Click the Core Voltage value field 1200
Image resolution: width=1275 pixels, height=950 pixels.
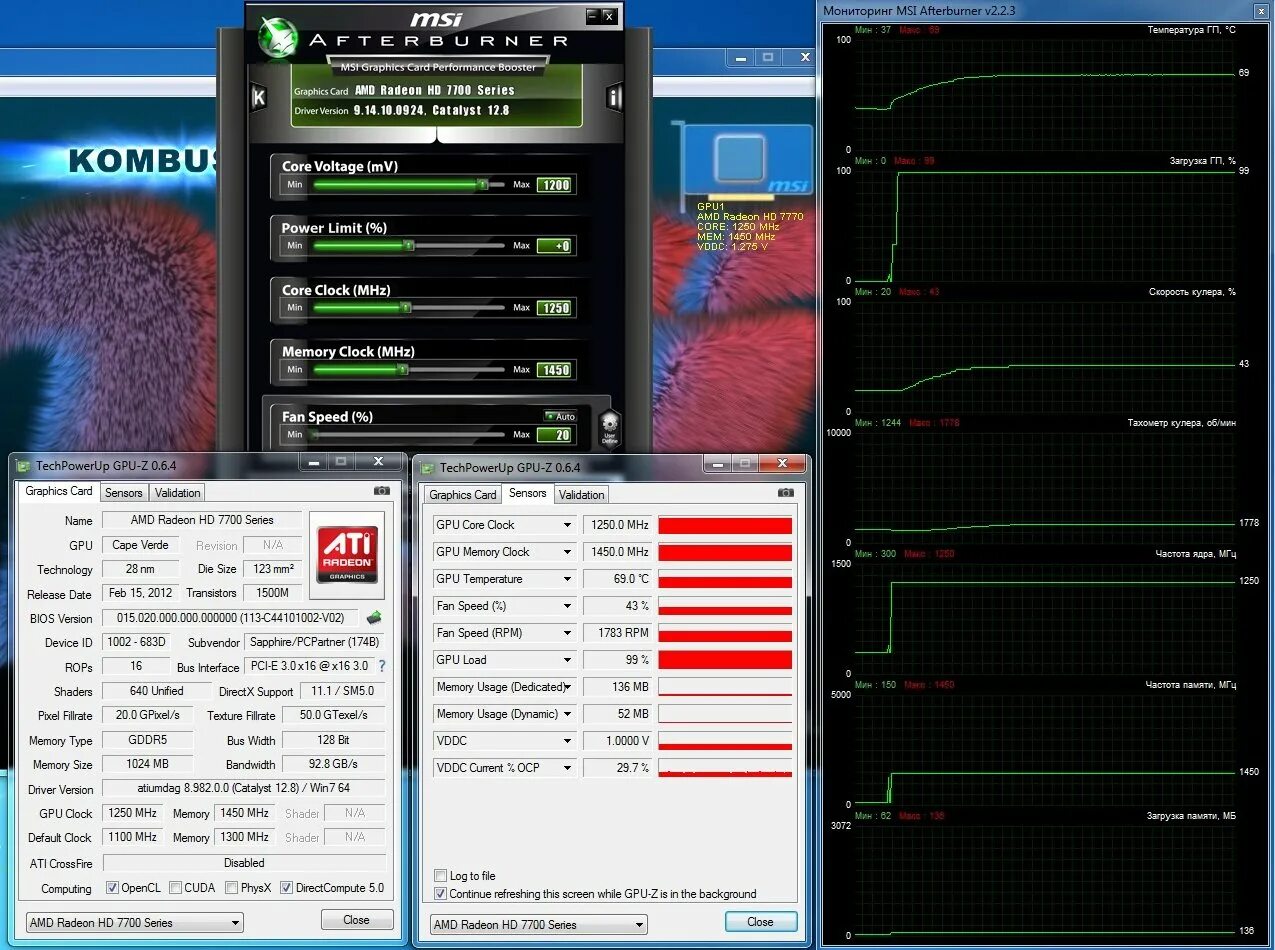tap(555, 185)
